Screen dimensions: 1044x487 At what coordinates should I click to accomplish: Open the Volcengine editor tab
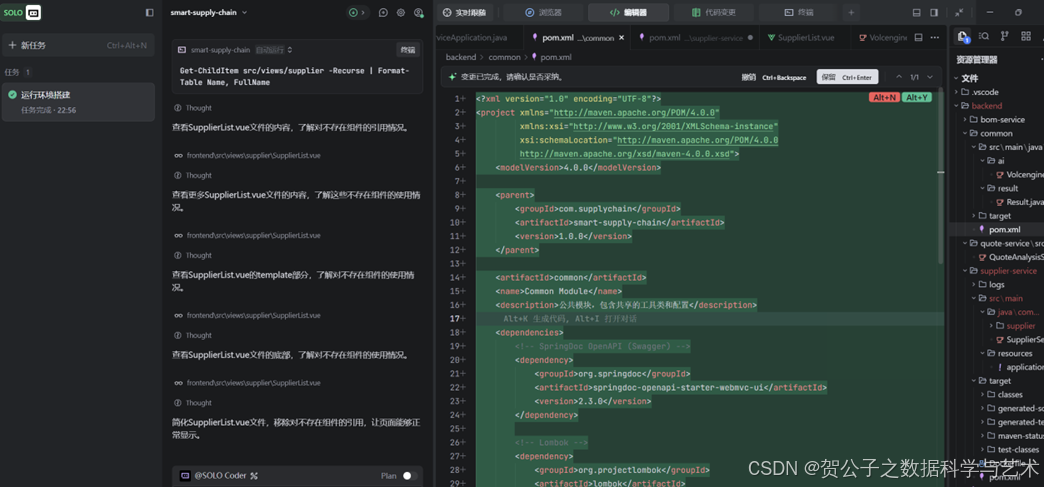click(882, 38)
